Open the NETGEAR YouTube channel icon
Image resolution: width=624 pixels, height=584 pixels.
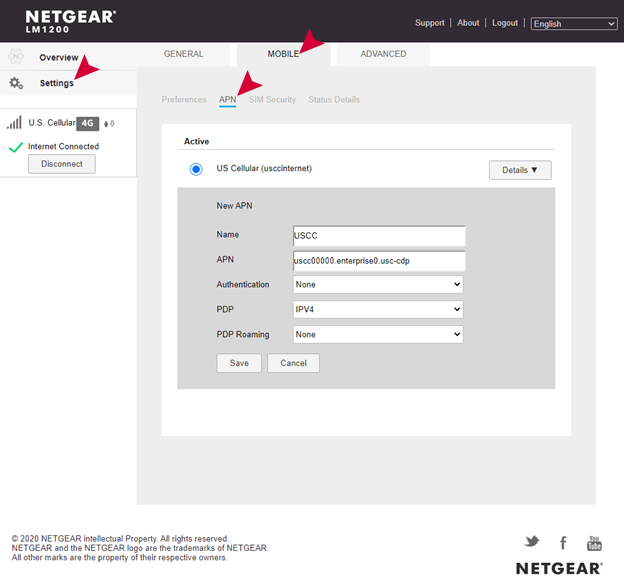594,543
